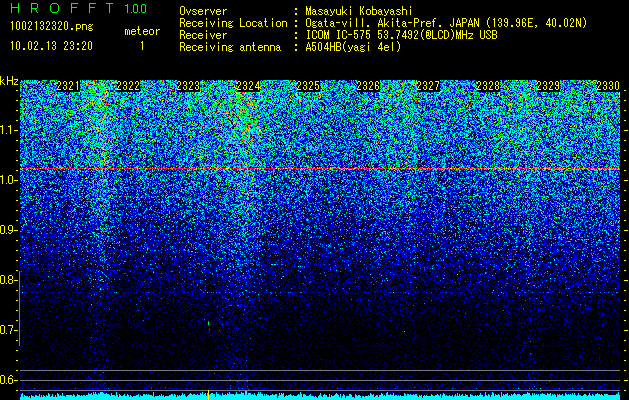Click the date stamp 10.02.13 23:20
Image resolution: width=629 pixels, height=400 pixels.
(51, 46)
